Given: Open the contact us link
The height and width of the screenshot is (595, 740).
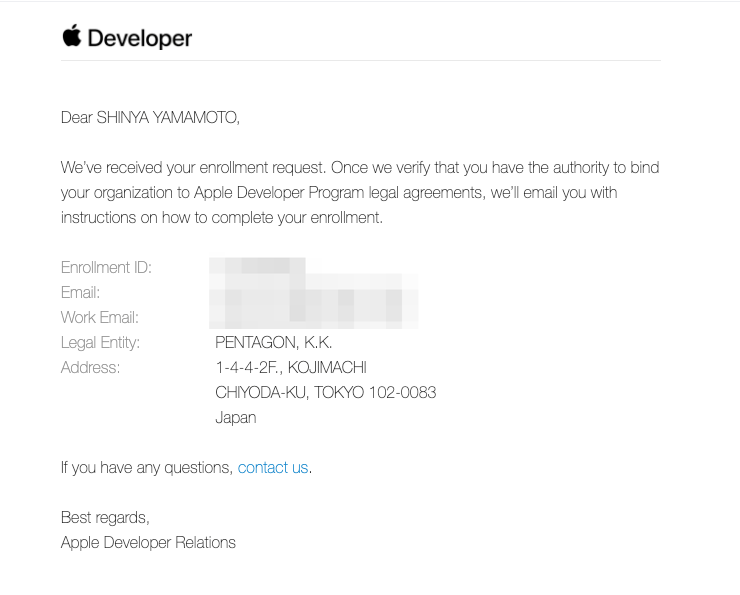Looking at the screenshot, I should coord(273,468).
